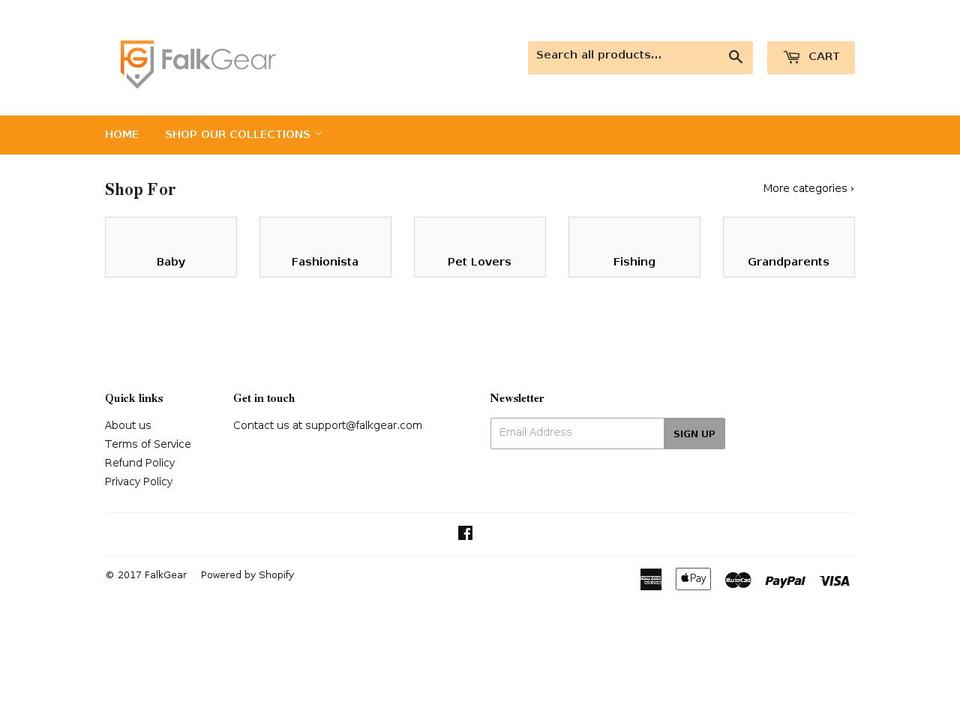Click the © 2017 FalkGear footer link
This screenshot has width=960, height=720.
click(x=146, y=575)
